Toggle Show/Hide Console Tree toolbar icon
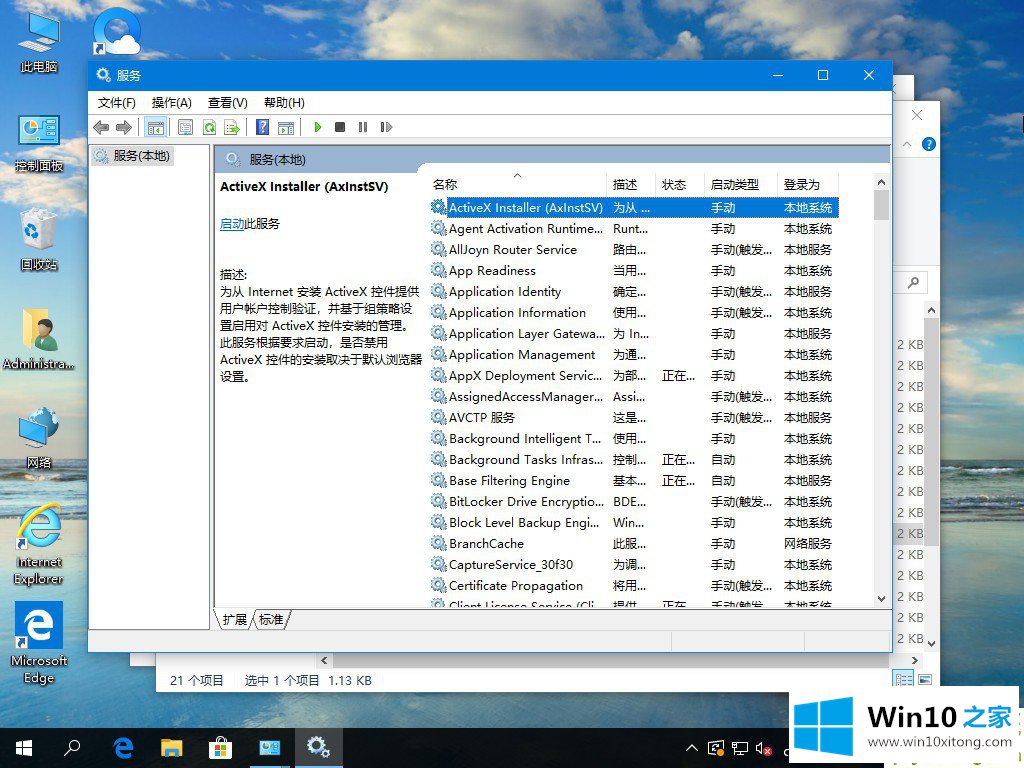This screenshot has width=1024, height=768. click(155, 127)
